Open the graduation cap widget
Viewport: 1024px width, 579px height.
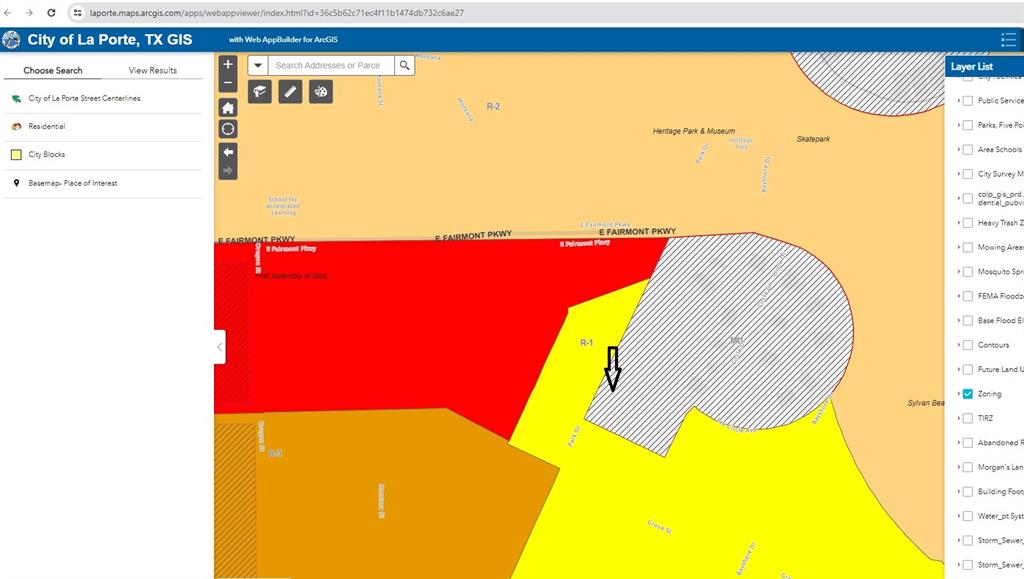pyautogui.click(x=259, y=92)
